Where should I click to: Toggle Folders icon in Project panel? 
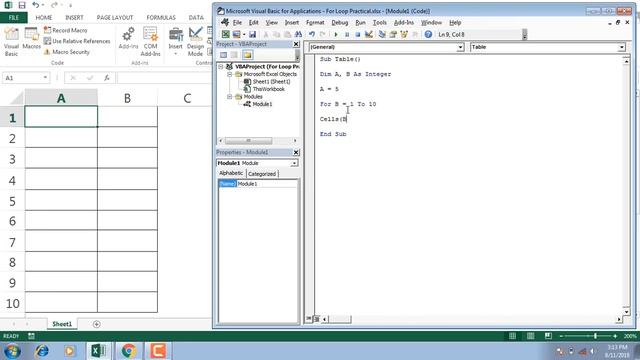(x=247, y=55)
